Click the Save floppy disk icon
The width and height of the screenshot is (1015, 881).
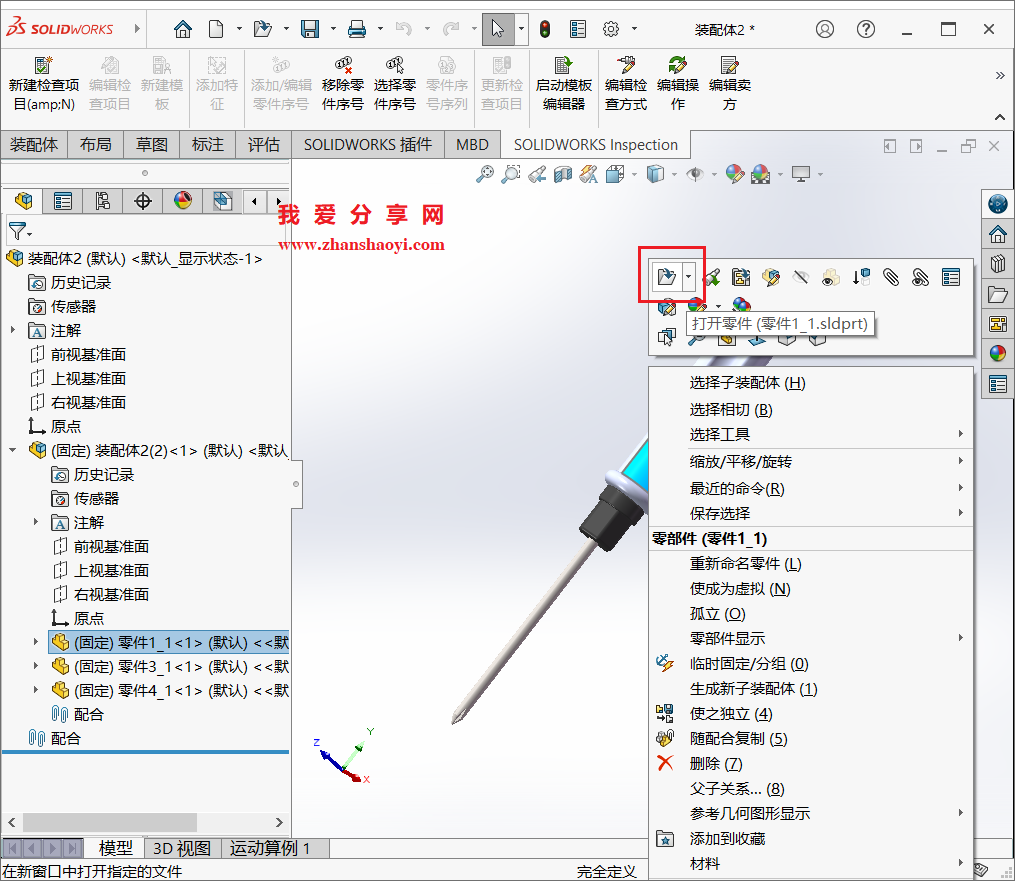pos(310,29)
